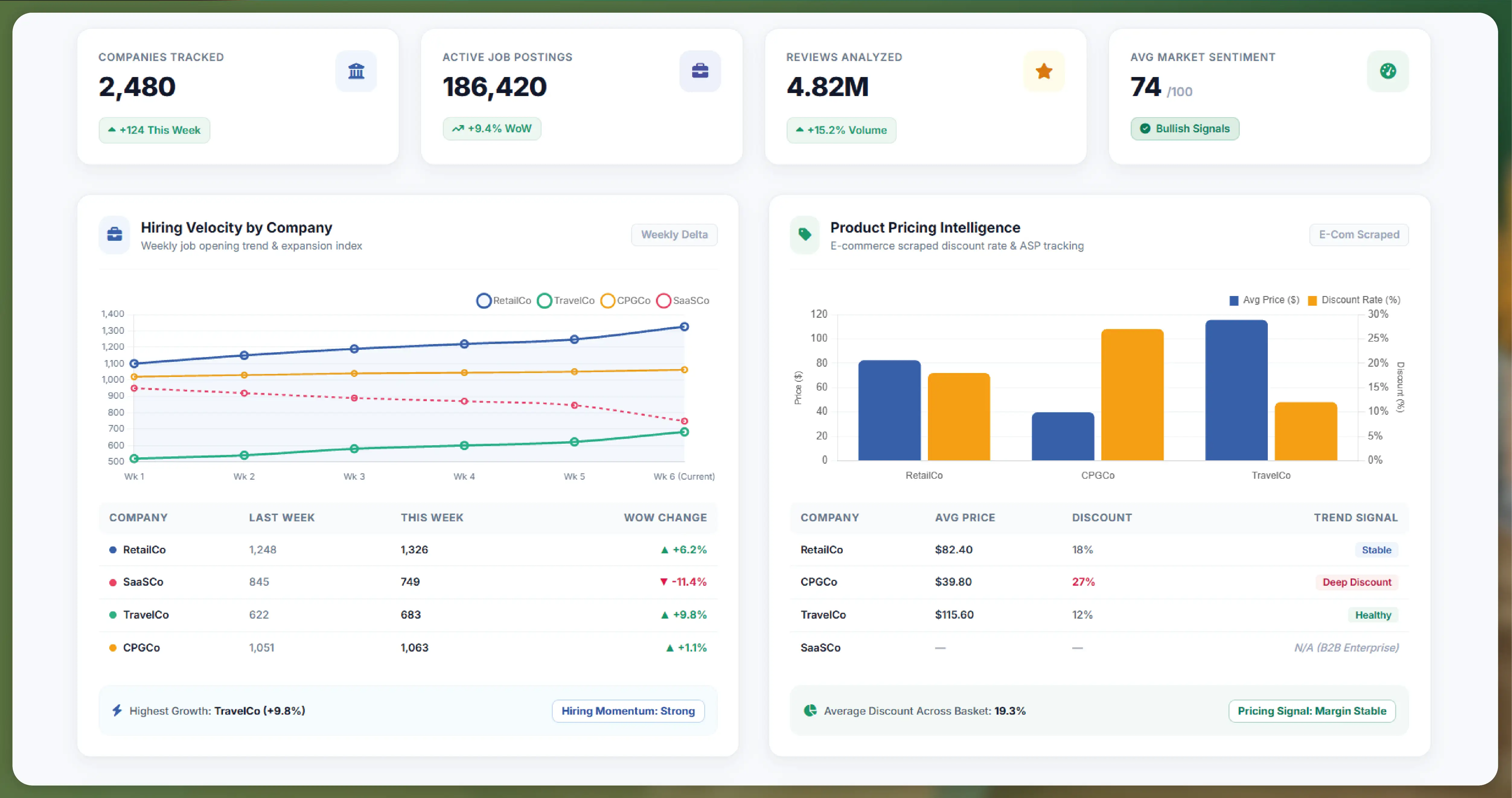Click Pricing Signal: Margin Stable button
Image resolution: width=1512 pixels, height=798 pixels.
click(1312, 710)
